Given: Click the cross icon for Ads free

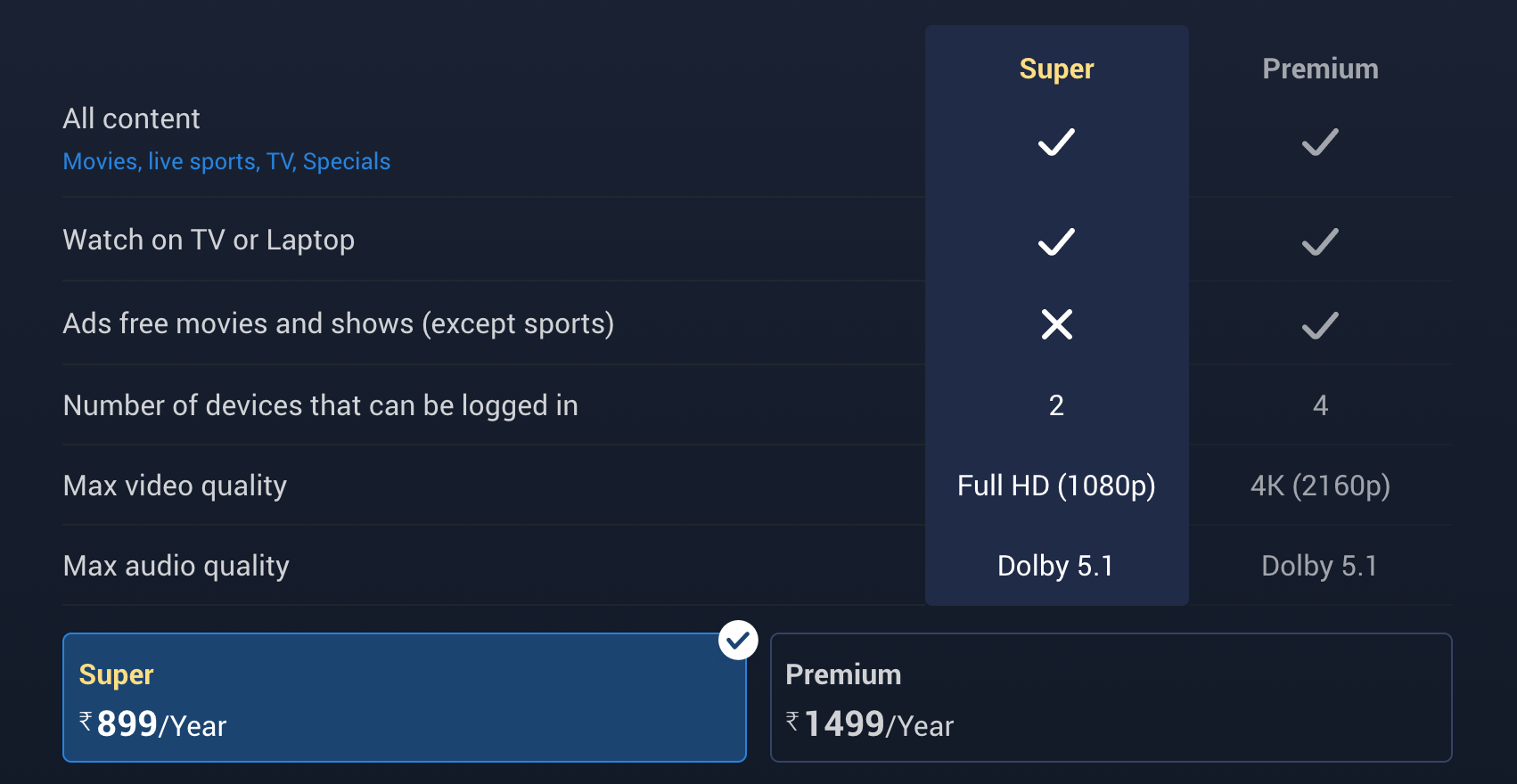Looking at the screenshot, I should click(x=1056, y=324).
